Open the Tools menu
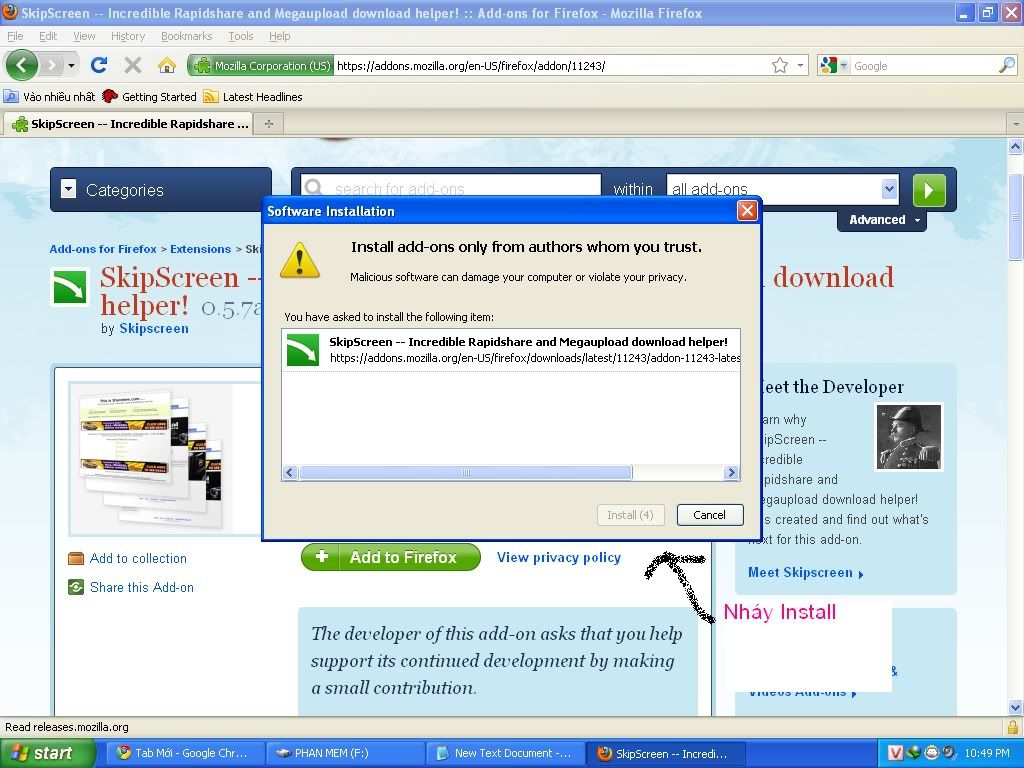The image size is (1024, 768). pyautogui.click(x=240, y=36)
